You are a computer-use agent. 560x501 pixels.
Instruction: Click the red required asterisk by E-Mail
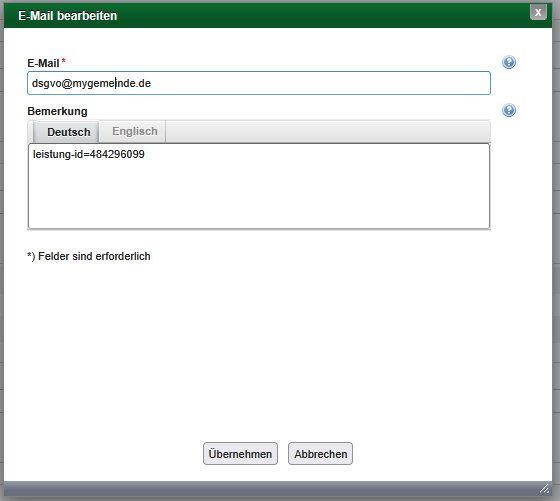pyautogui.click(x=64, y=61)
